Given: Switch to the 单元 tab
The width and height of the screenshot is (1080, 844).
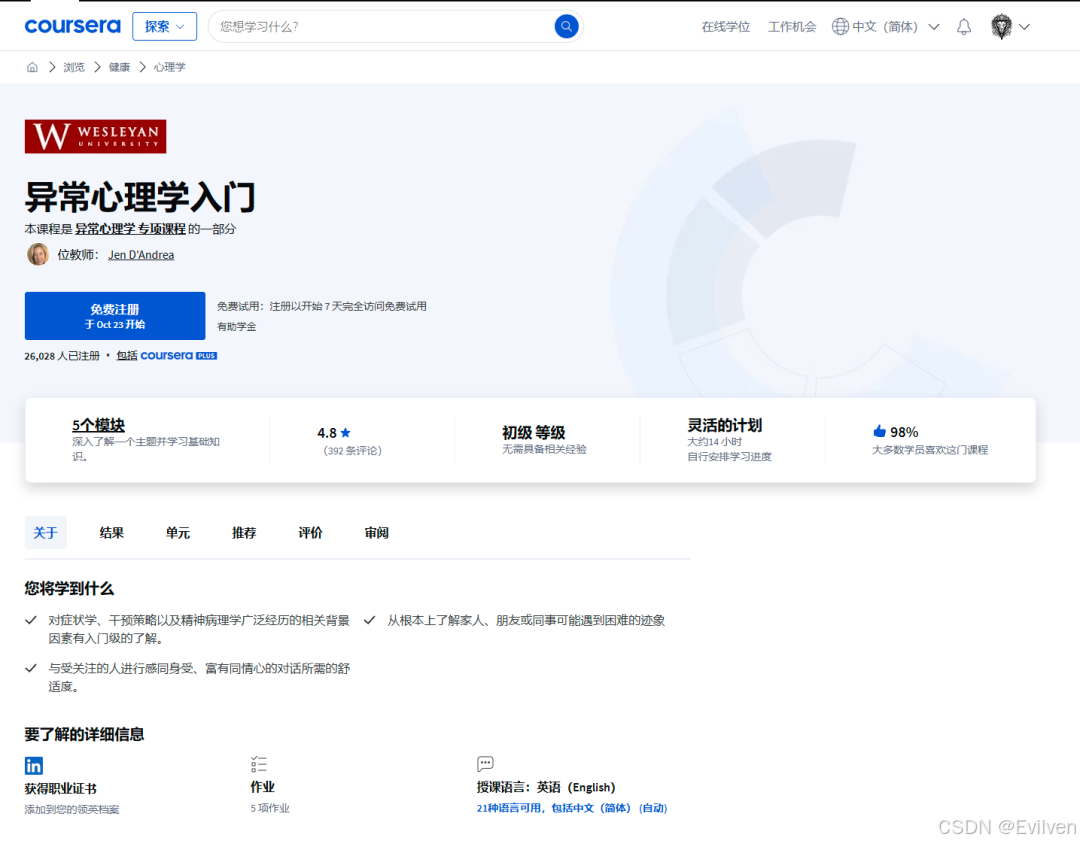Looking at the screenshot, I should click(178, 533).
